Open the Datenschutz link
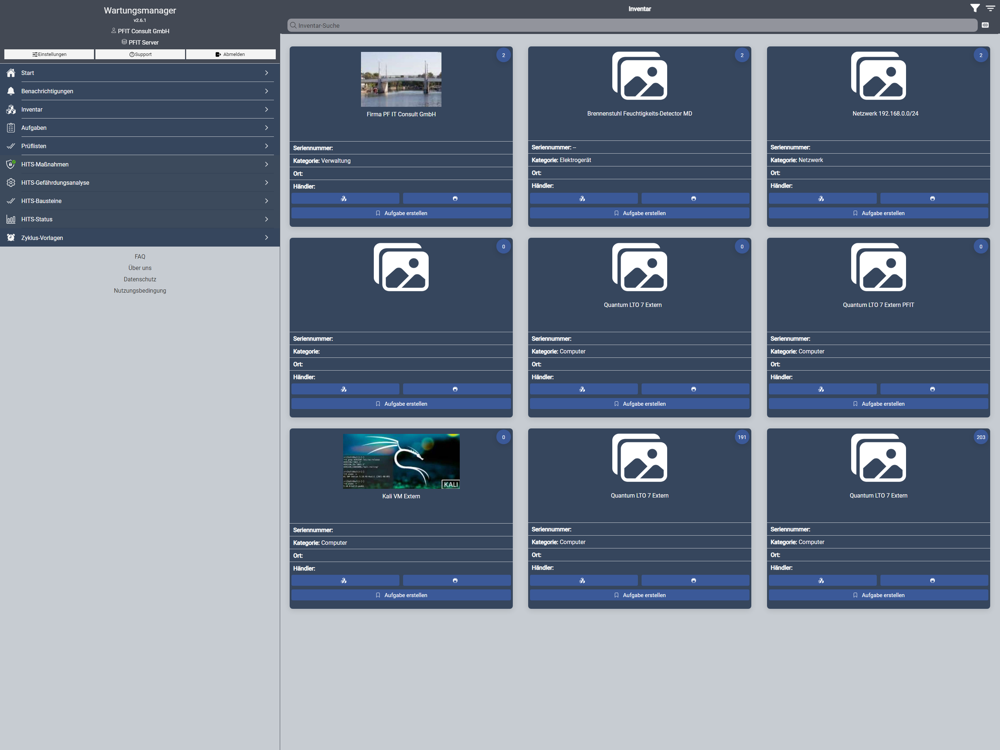 (x=140, y=279)
